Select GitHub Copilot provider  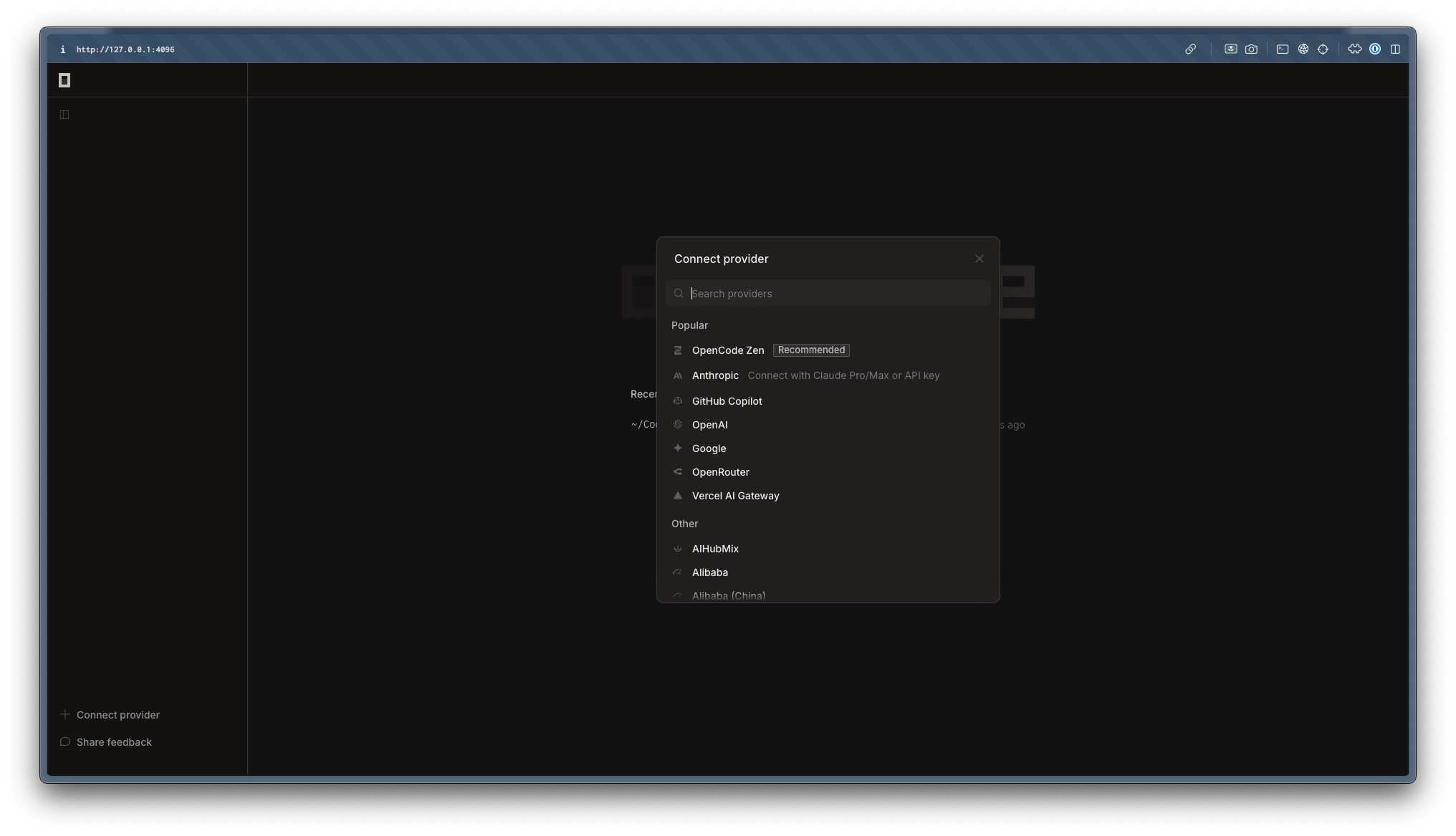[727, 401]
